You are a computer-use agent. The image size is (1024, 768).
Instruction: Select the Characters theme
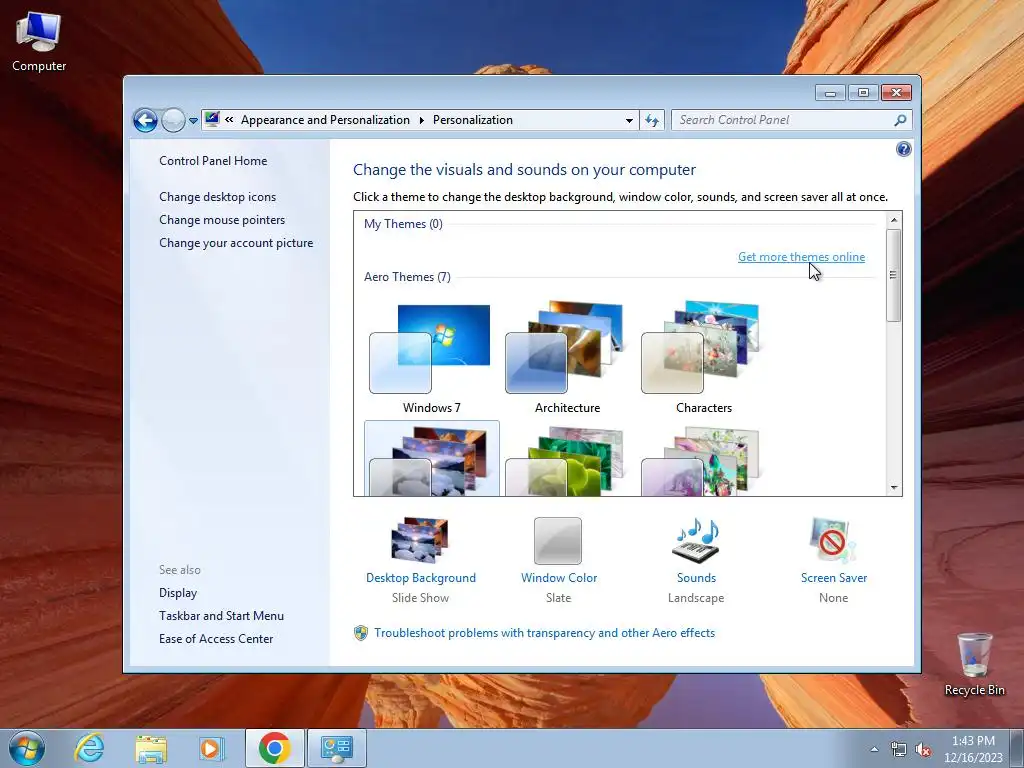703,358
